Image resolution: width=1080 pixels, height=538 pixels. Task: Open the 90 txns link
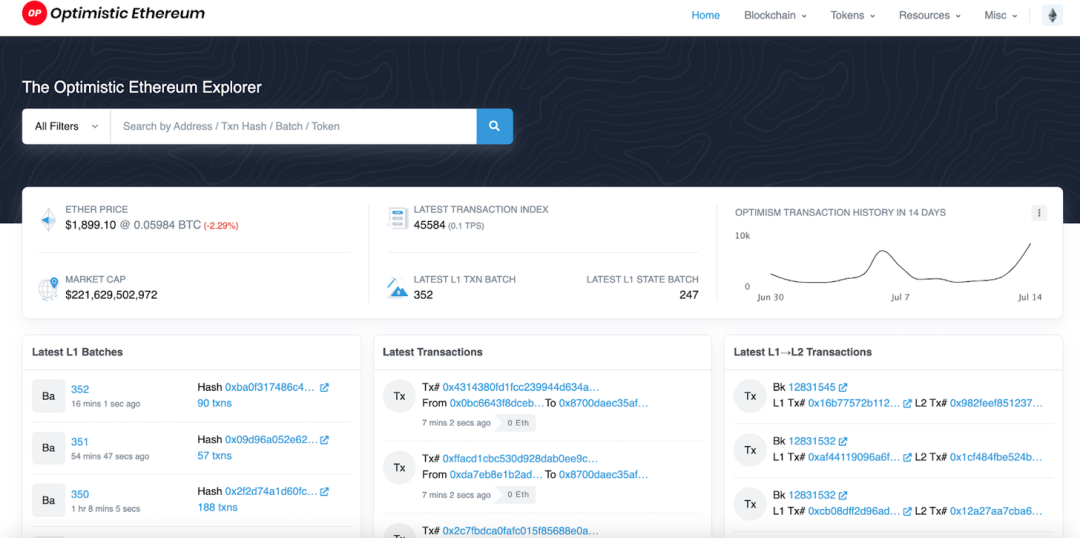(x=214, y=403)
